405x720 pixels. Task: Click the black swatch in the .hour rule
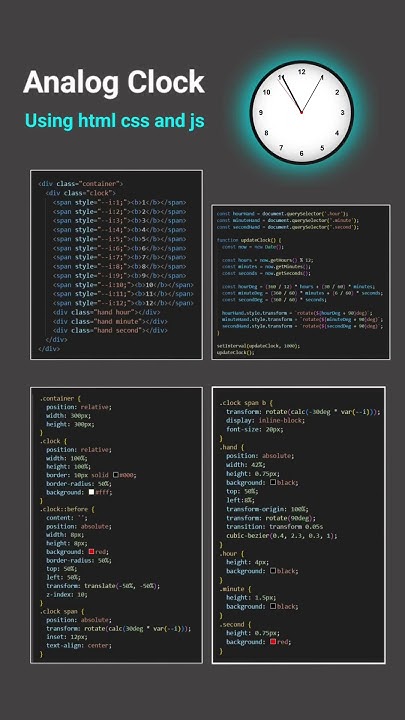(273, 571)
